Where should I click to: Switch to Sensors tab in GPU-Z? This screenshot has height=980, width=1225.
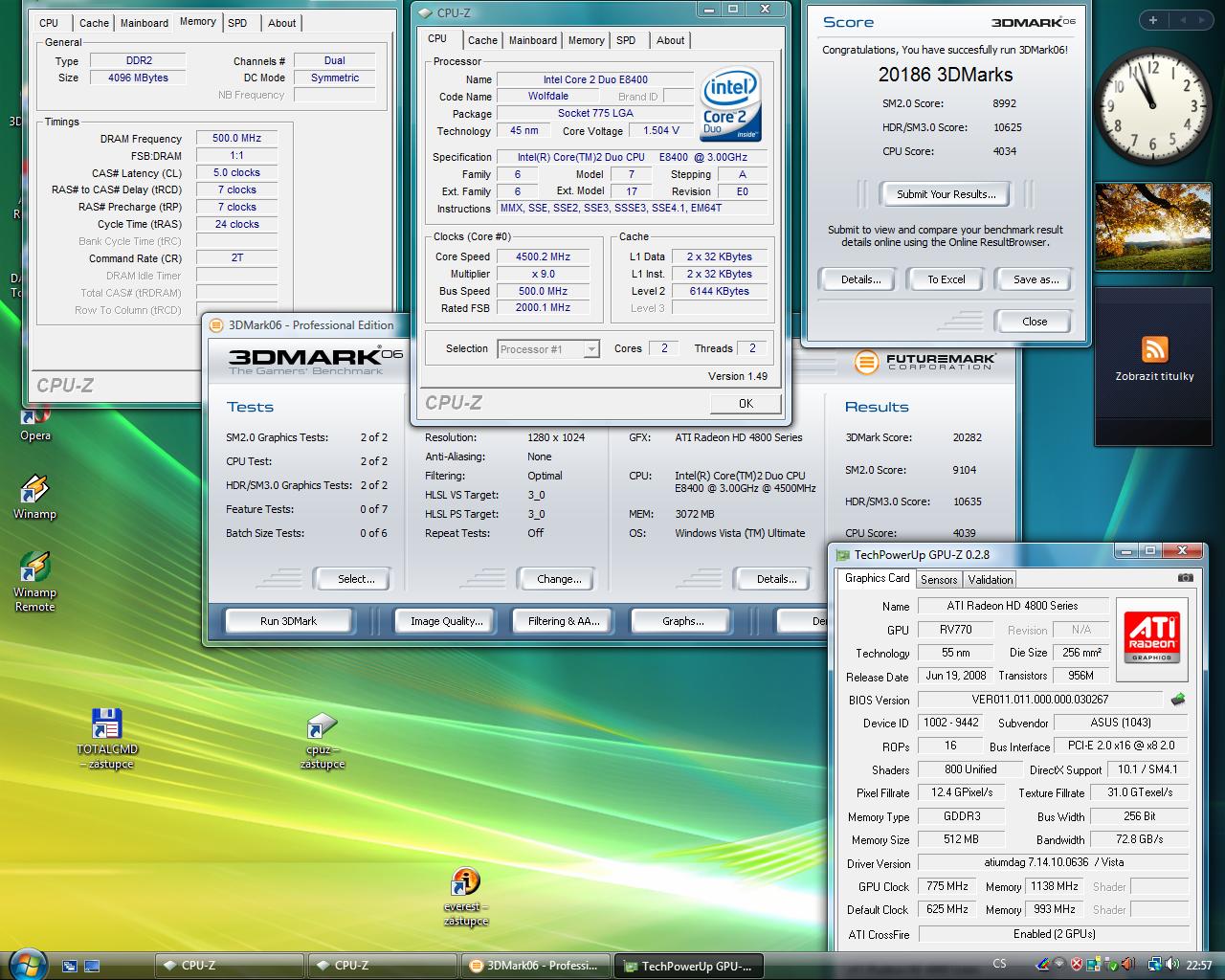[x=939, y=580]
